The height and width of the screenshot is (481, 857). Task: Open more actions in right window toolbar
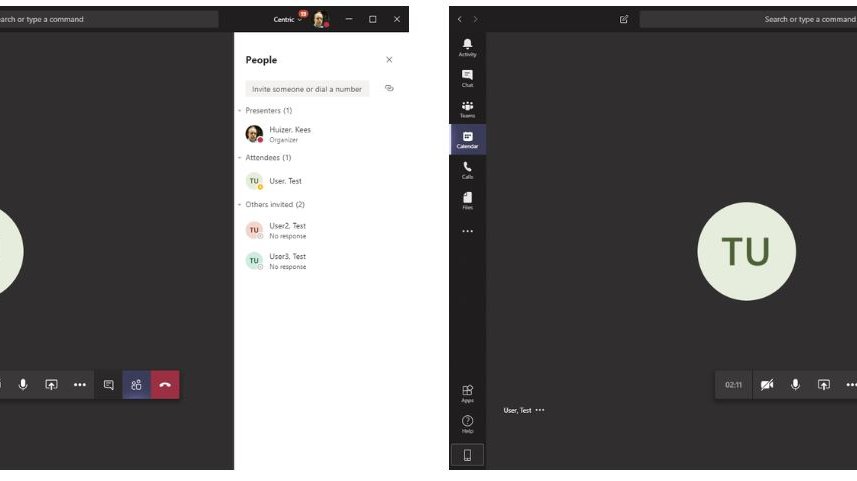850,385
